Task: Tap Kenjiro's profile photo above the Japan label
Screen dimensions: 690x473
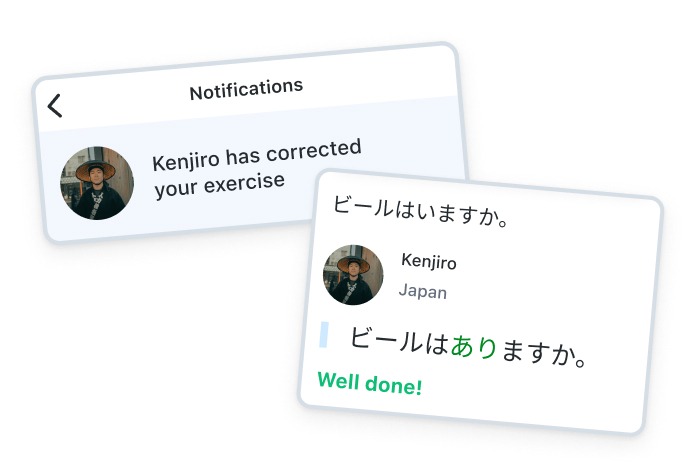Action: tap(353, 274)
